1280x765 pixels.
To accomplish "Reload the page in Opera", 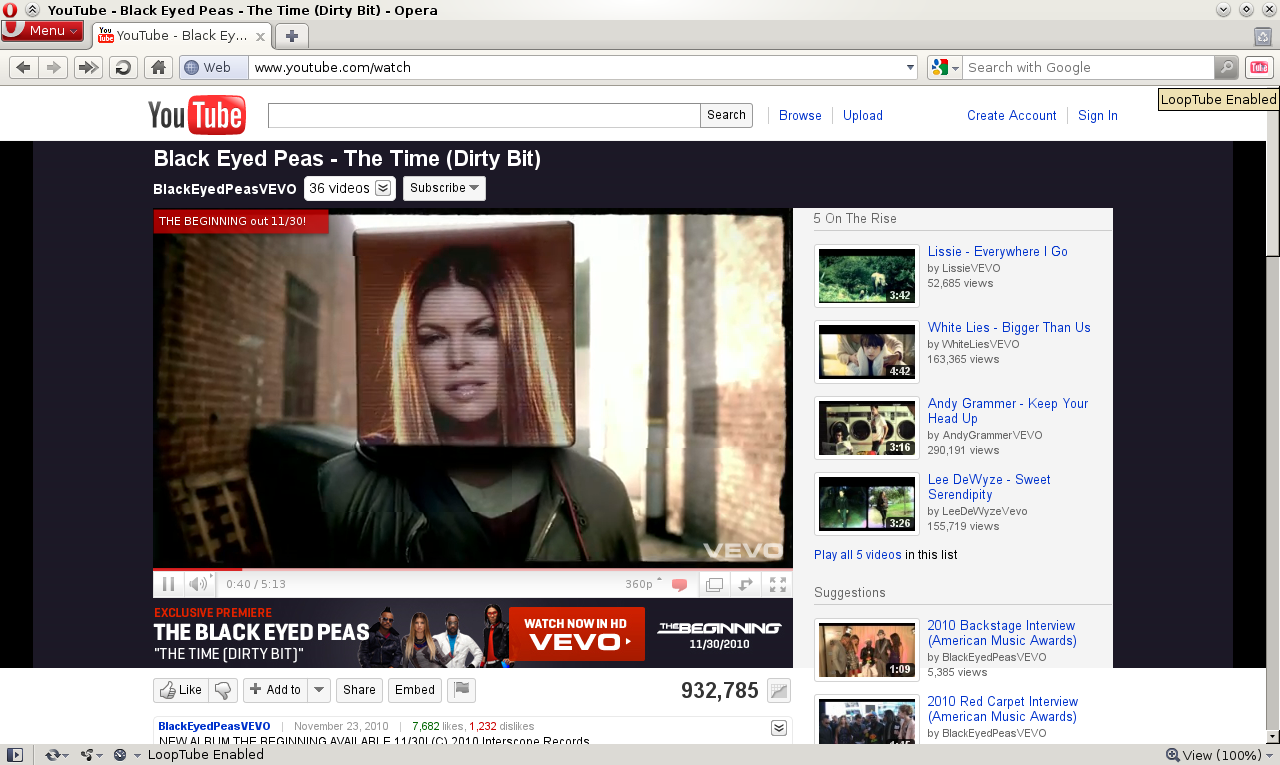I will pyautogui.click(x=123, y=67).
